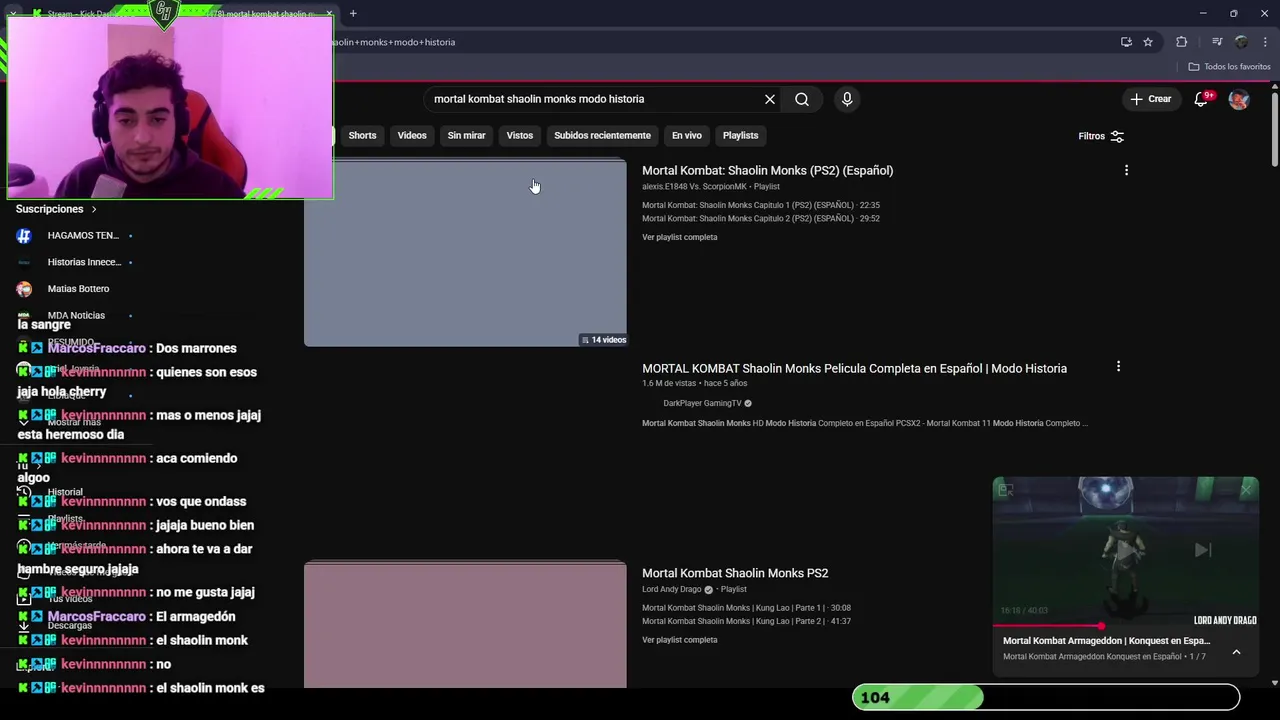Screen dimensions: 1280x720
Task: Click the Crear button
Action: coord(1150,99)
